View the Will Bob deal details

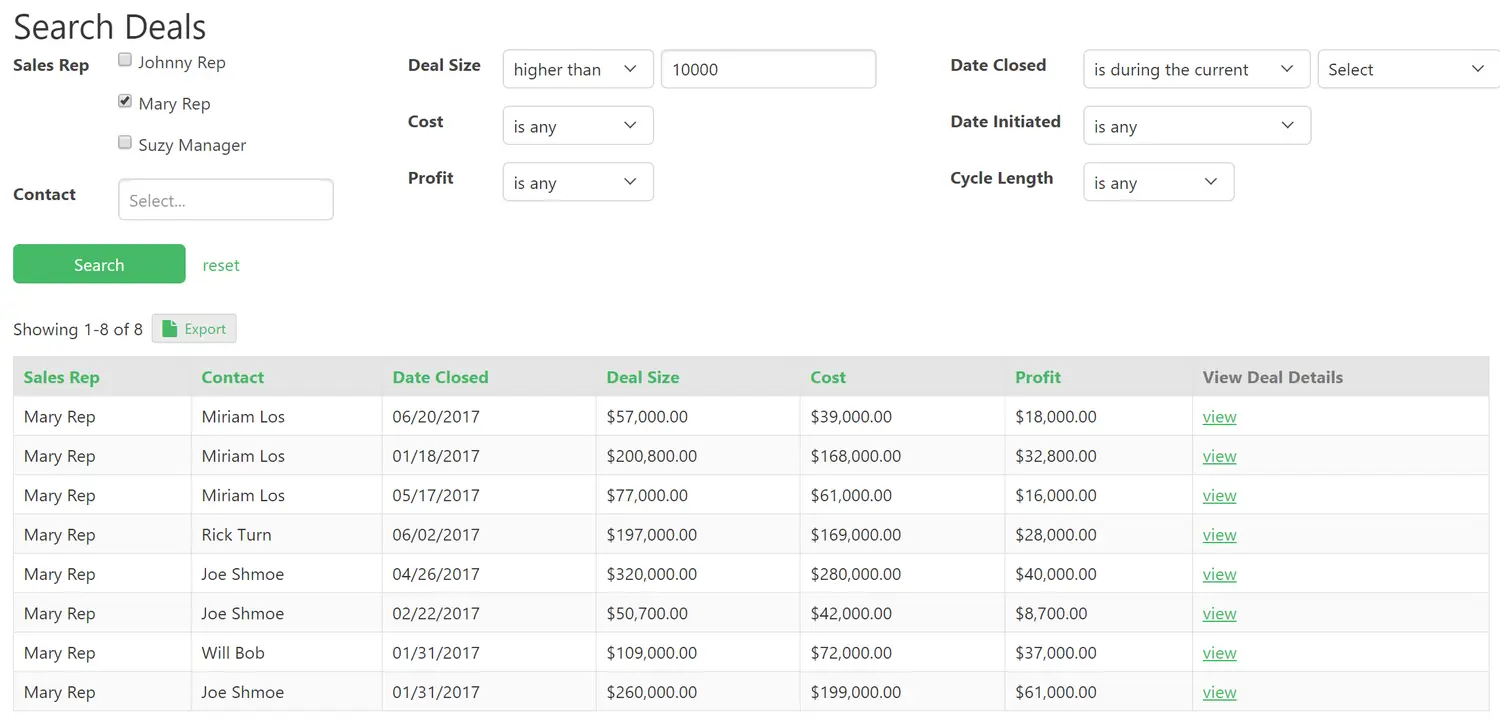click(1219, 652)
